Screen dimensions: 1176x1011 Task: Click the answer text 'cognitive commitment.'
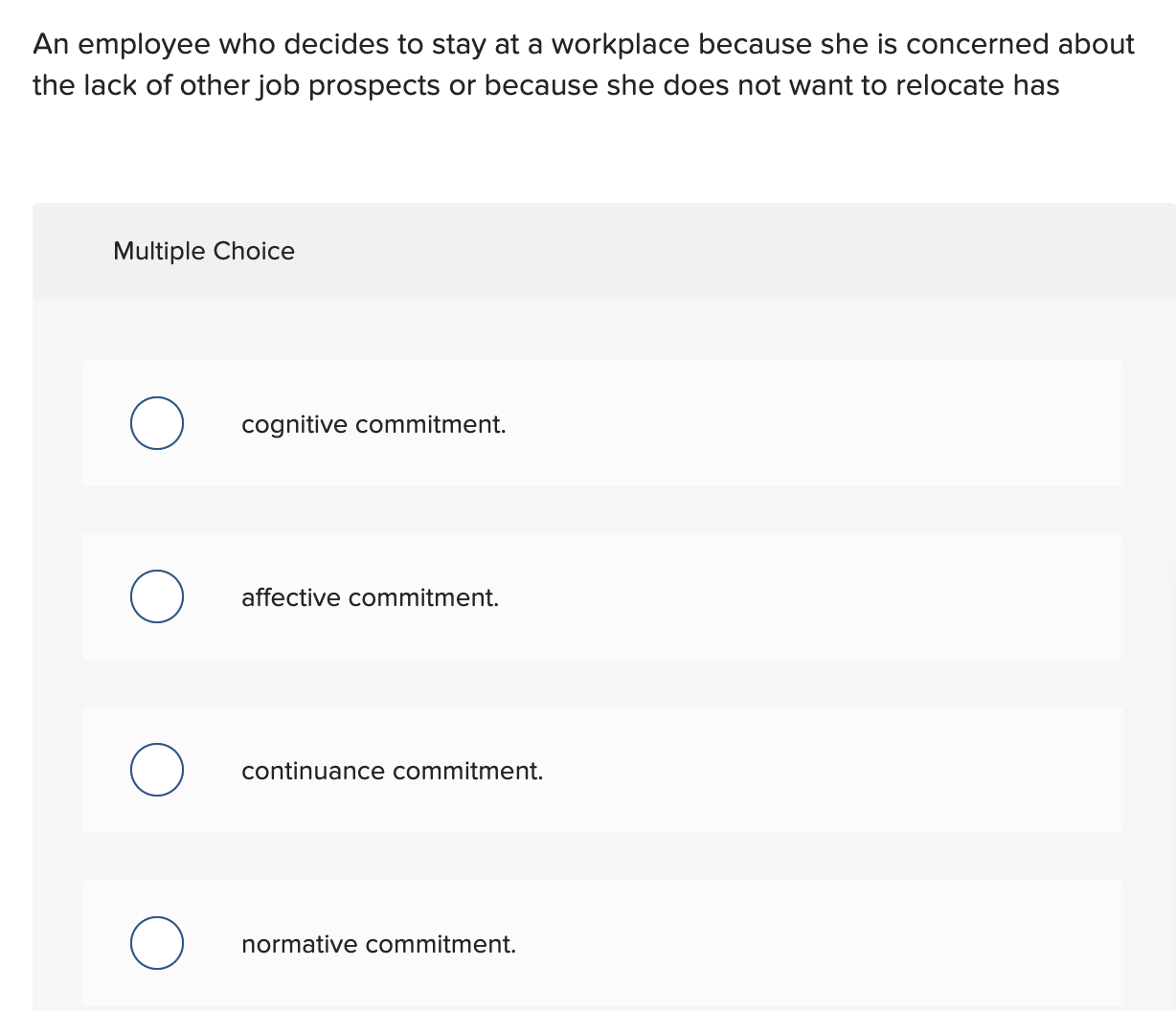373,424
